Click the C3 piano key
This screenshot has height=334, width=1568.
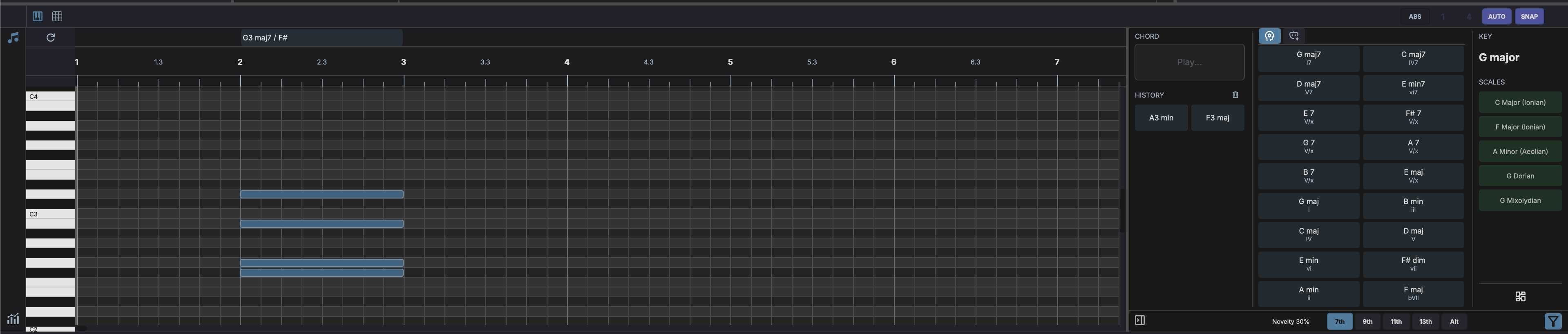51,214
